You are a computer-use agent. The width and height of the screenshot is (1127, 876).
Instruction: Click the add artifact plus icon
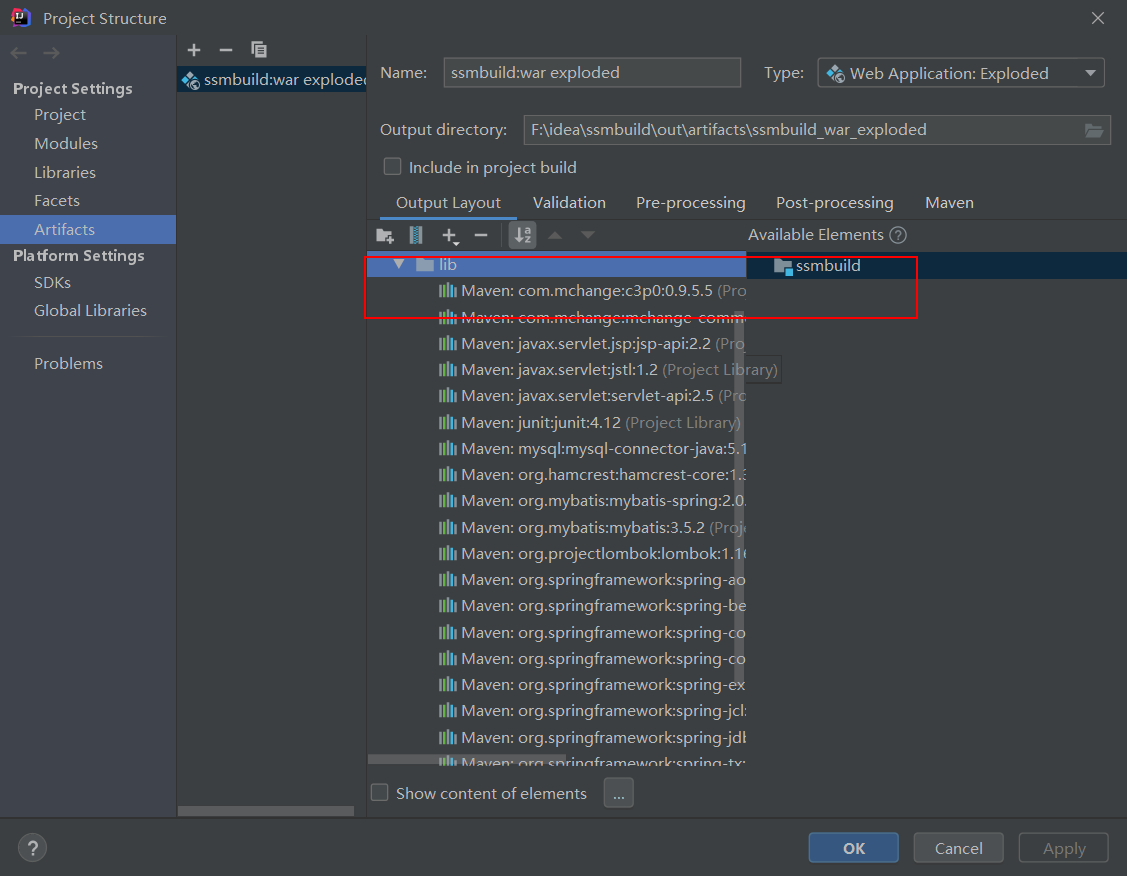point(193,50)
